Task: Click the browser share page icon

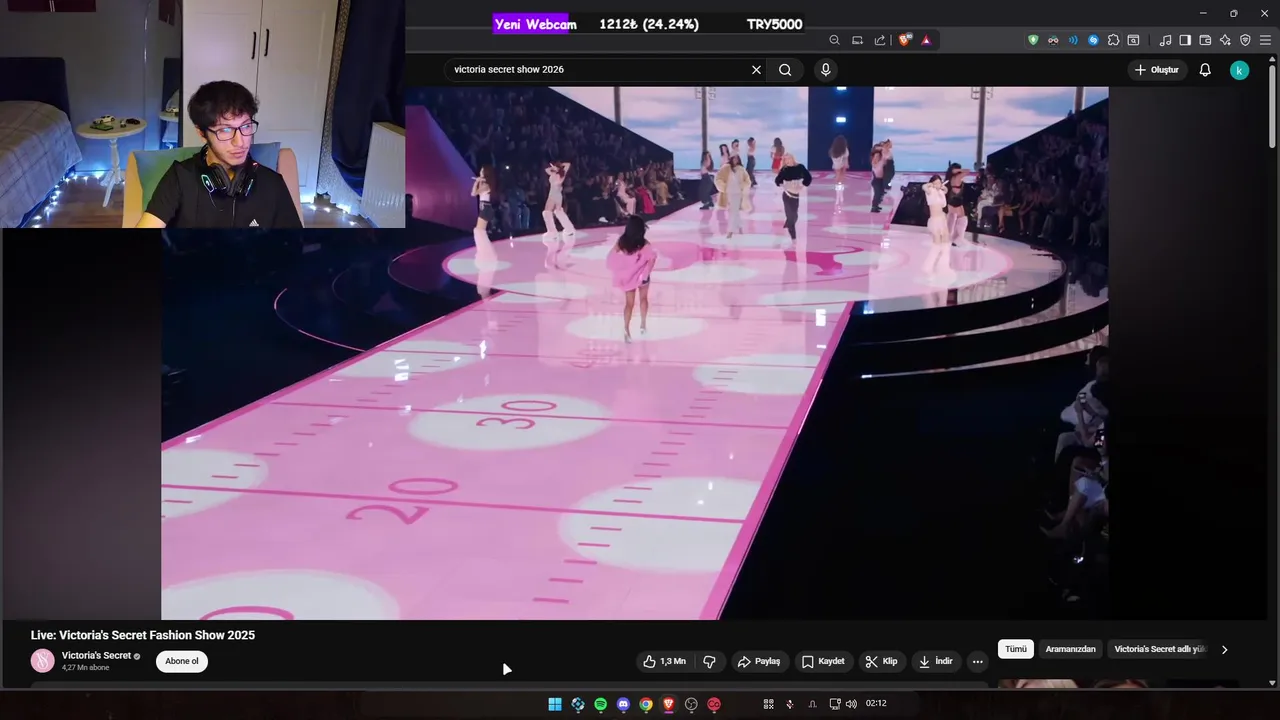Action: tap(880, 40)
